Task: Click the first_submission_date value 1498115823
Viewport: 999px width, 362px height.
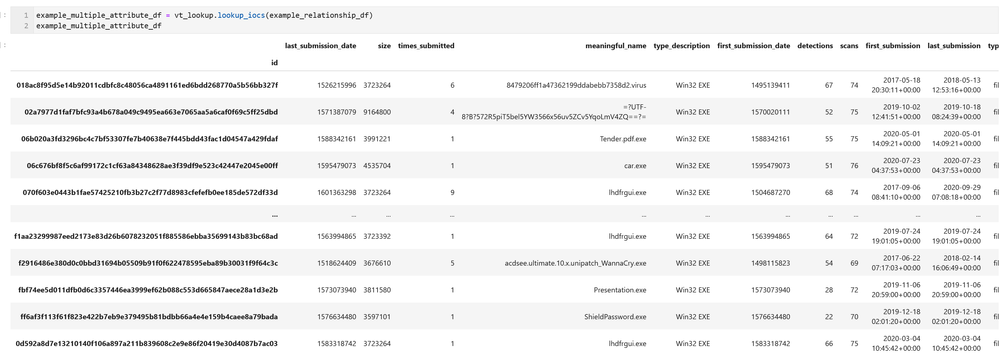Action: click(x=771, y=263)
